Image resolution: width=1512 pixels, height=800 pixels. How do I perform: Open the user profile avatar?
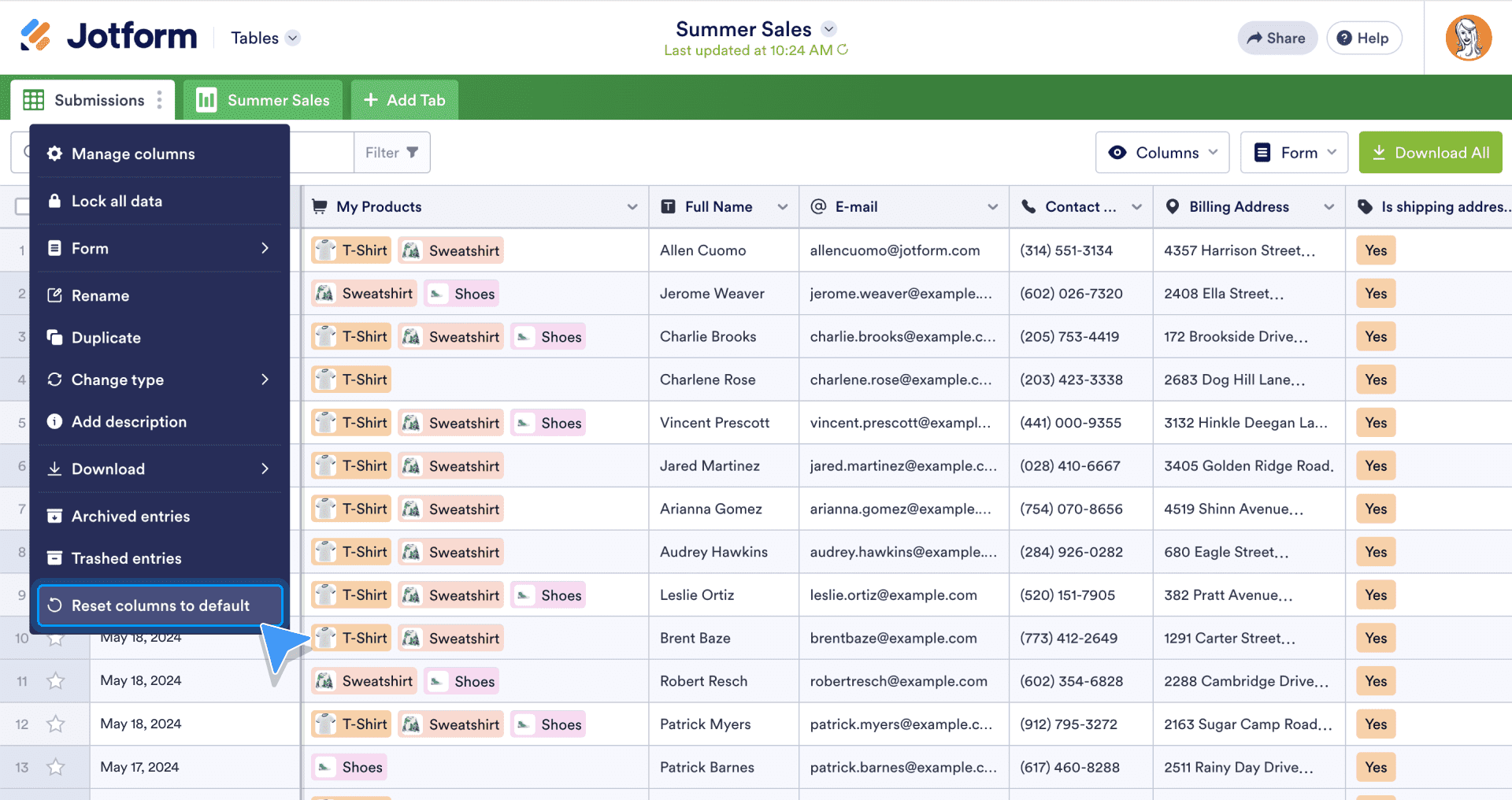[1468, 38]
